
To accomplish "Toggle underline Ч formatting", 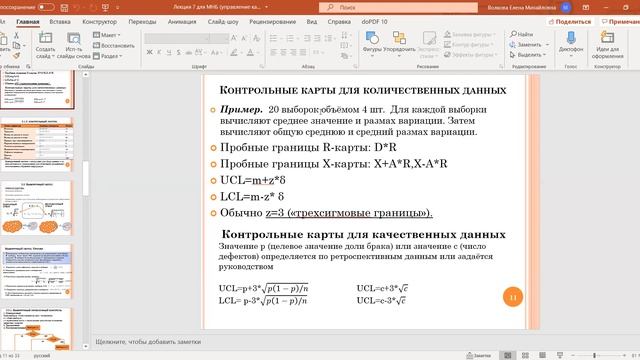I will click(x=169, y=52).
